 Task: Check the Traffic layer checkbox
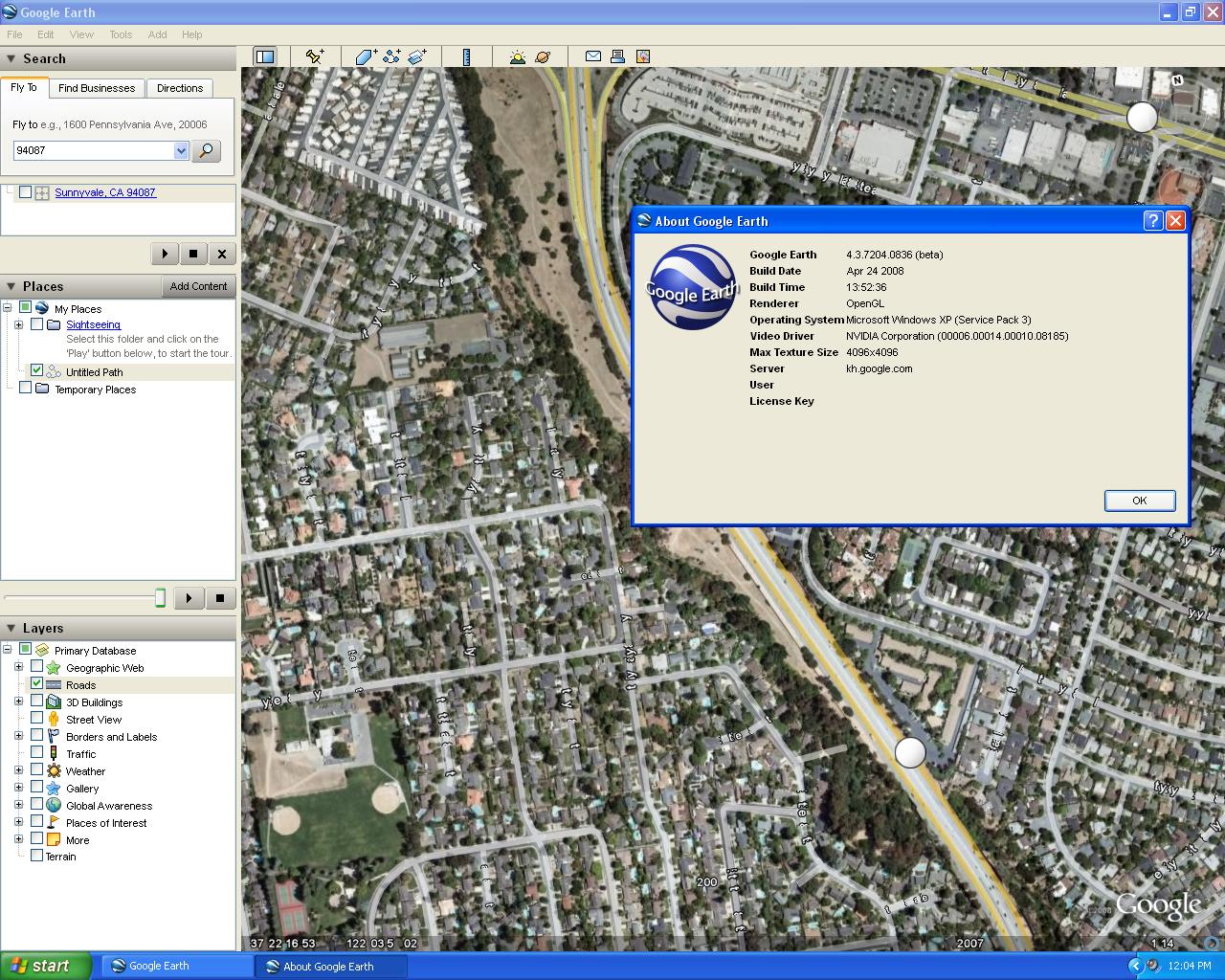coord(36,753)
